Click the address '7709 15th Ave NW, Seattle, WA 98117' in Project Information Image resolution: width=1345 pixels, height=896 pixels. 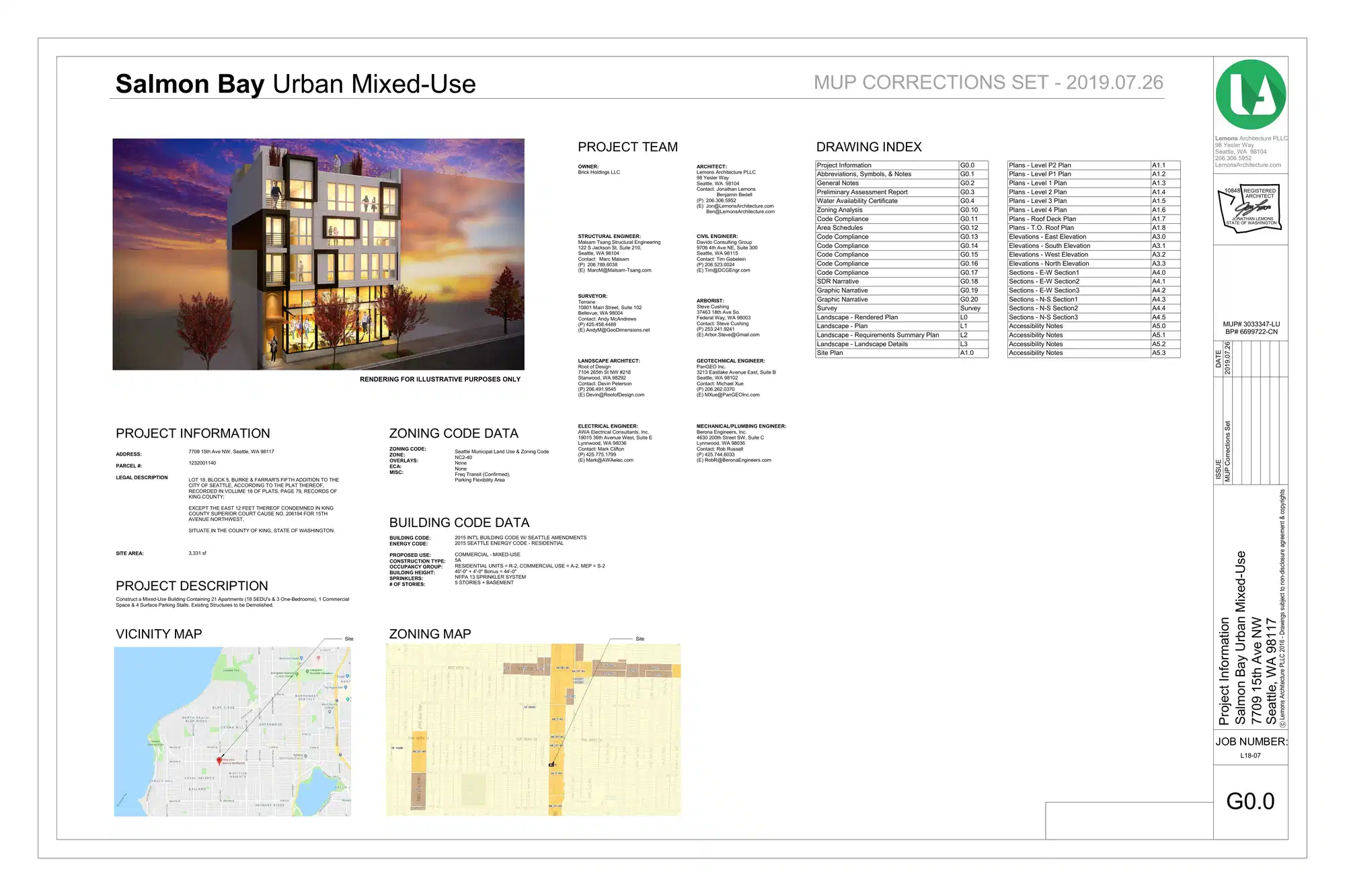pyautogui.click(x=231, y=452)
